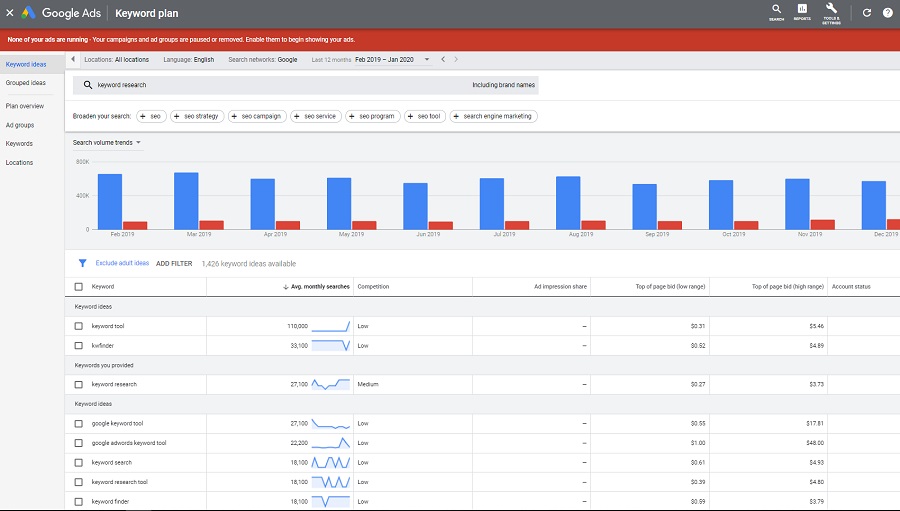Viewport: 900px width, 511px height.
Task: Open the date range dropdown
Action: [427, 60]
